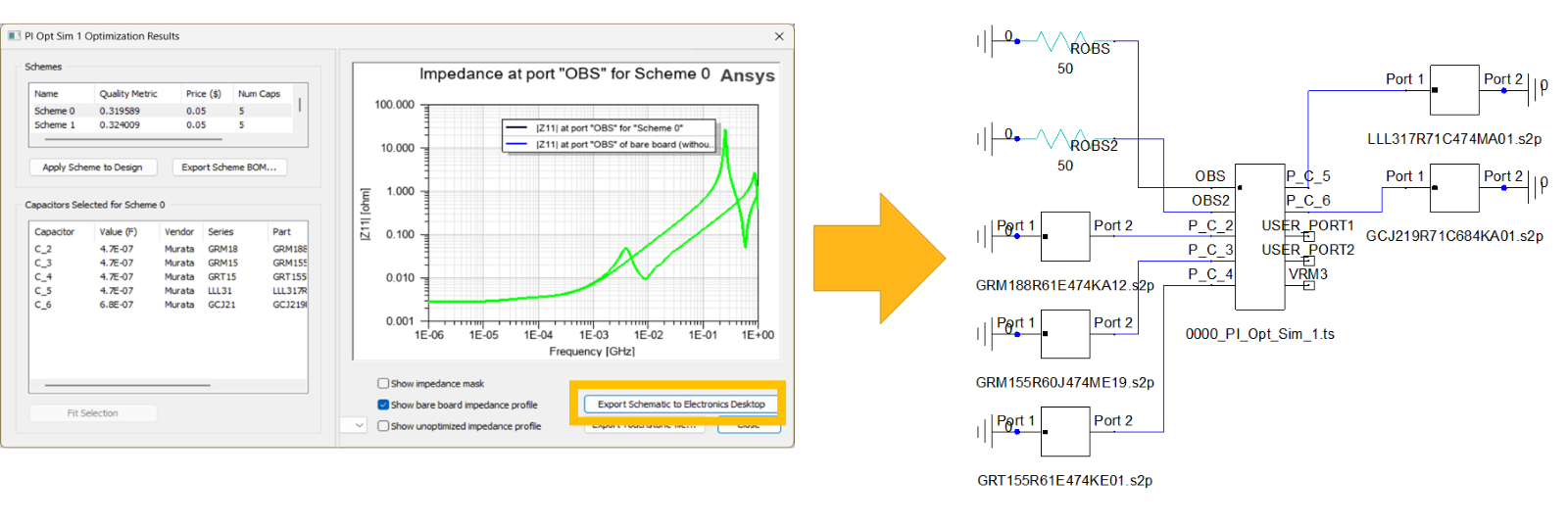This screenshot has height=528, width=1568.
Task: Select the LLL317R71C474MA01.s2p component block
Action: 1454,90
